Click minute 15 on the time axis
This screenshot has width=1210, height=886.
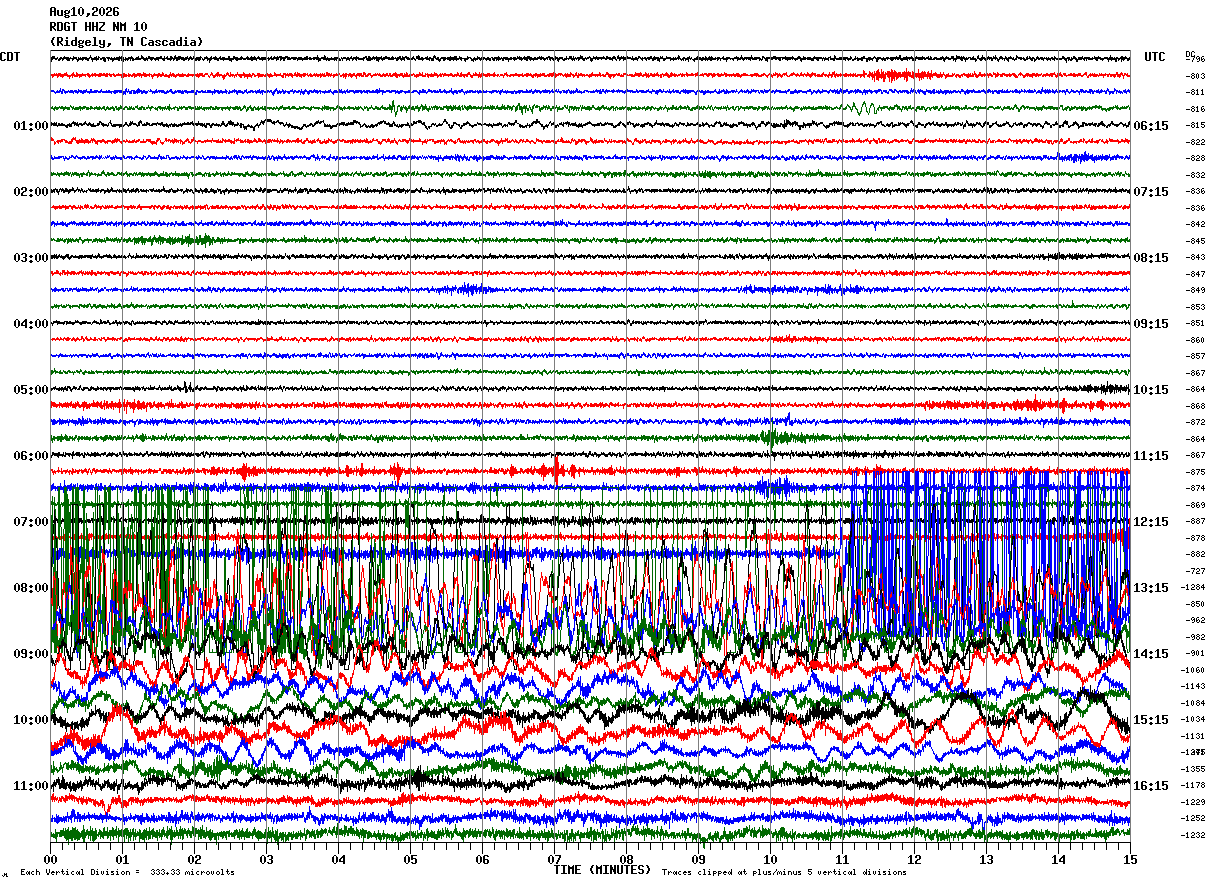[x=1130, y=859]
